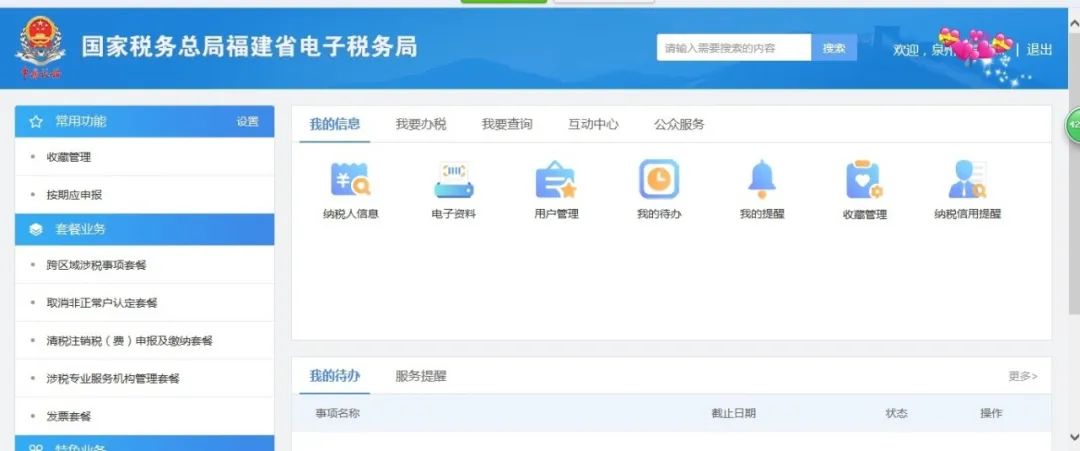Switch to 服务提醒 tab

[421, 377]
